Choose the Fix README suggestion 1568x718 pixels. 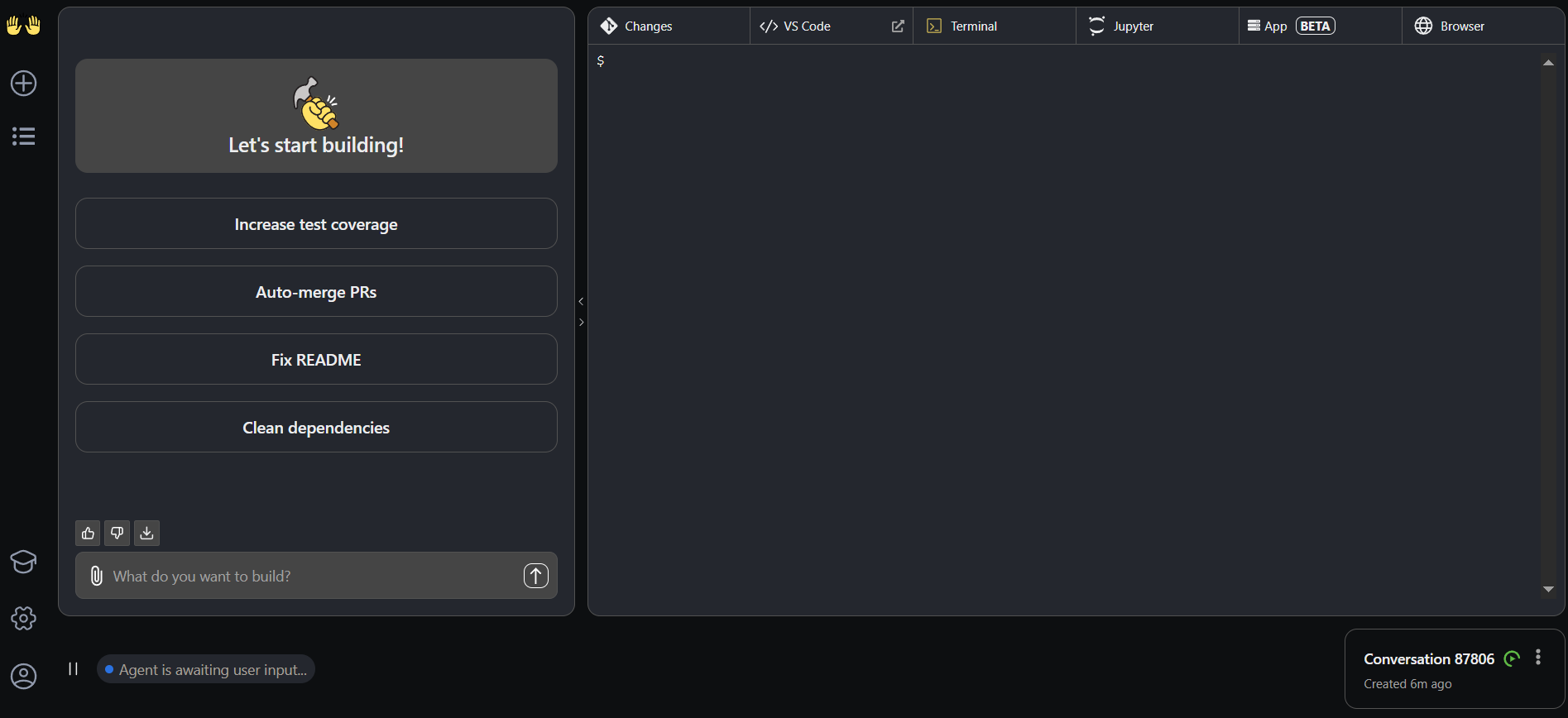pyautogui.click(x=316, y=359)
